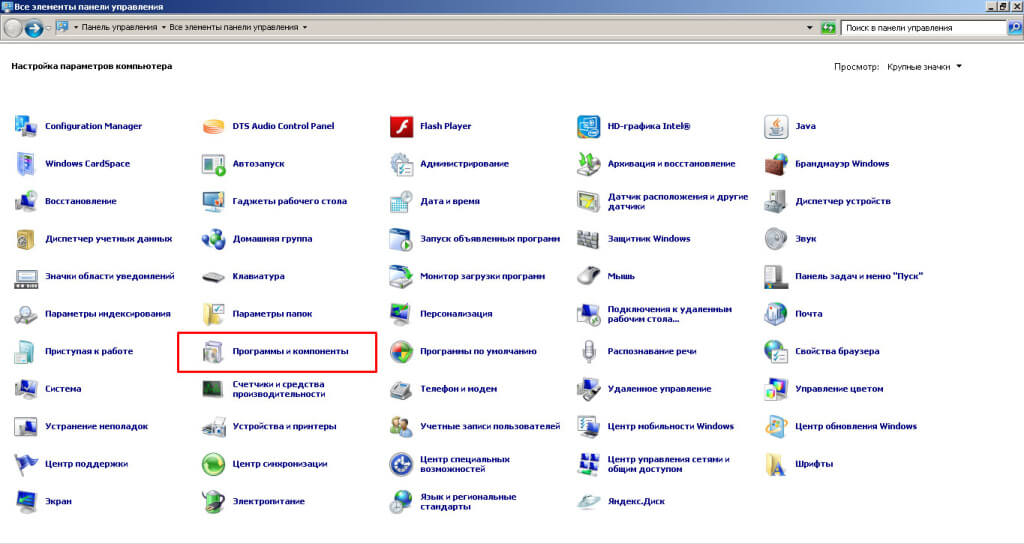
Task: Open the Шрифты icon
Action: 776,464
